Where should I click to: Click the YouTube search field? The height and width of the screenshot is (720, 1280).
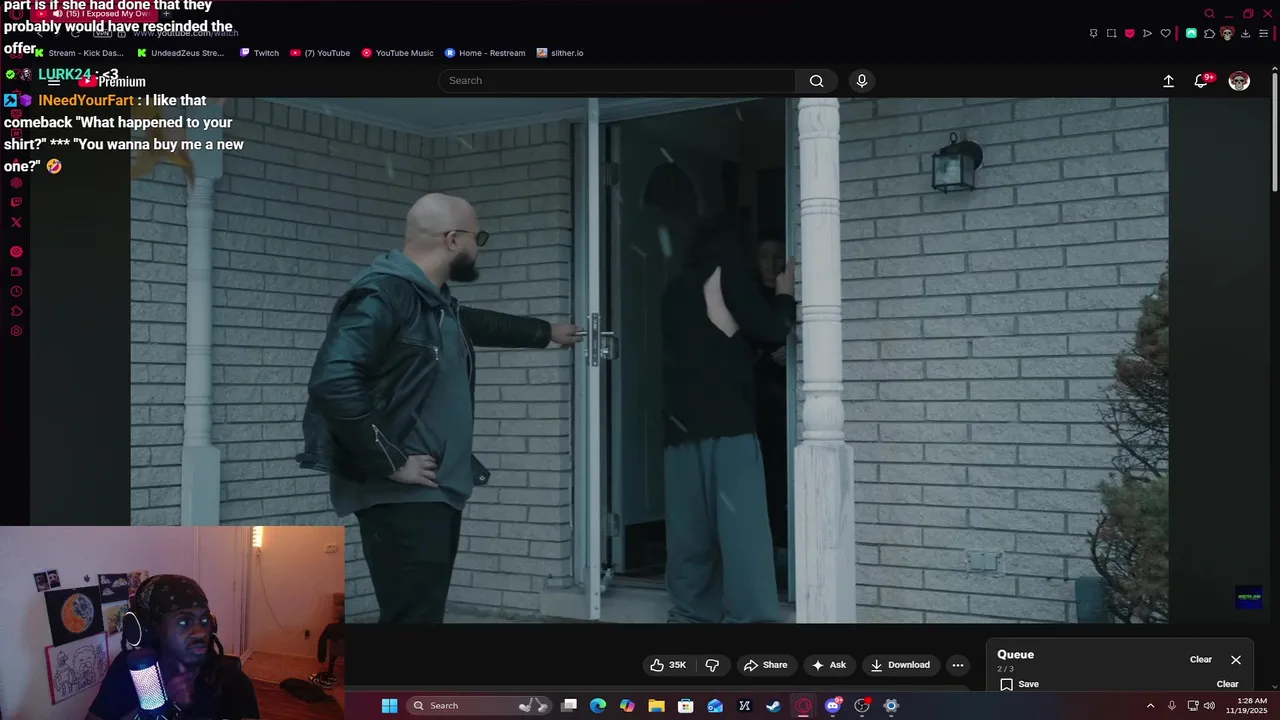[x=617, y=81]
